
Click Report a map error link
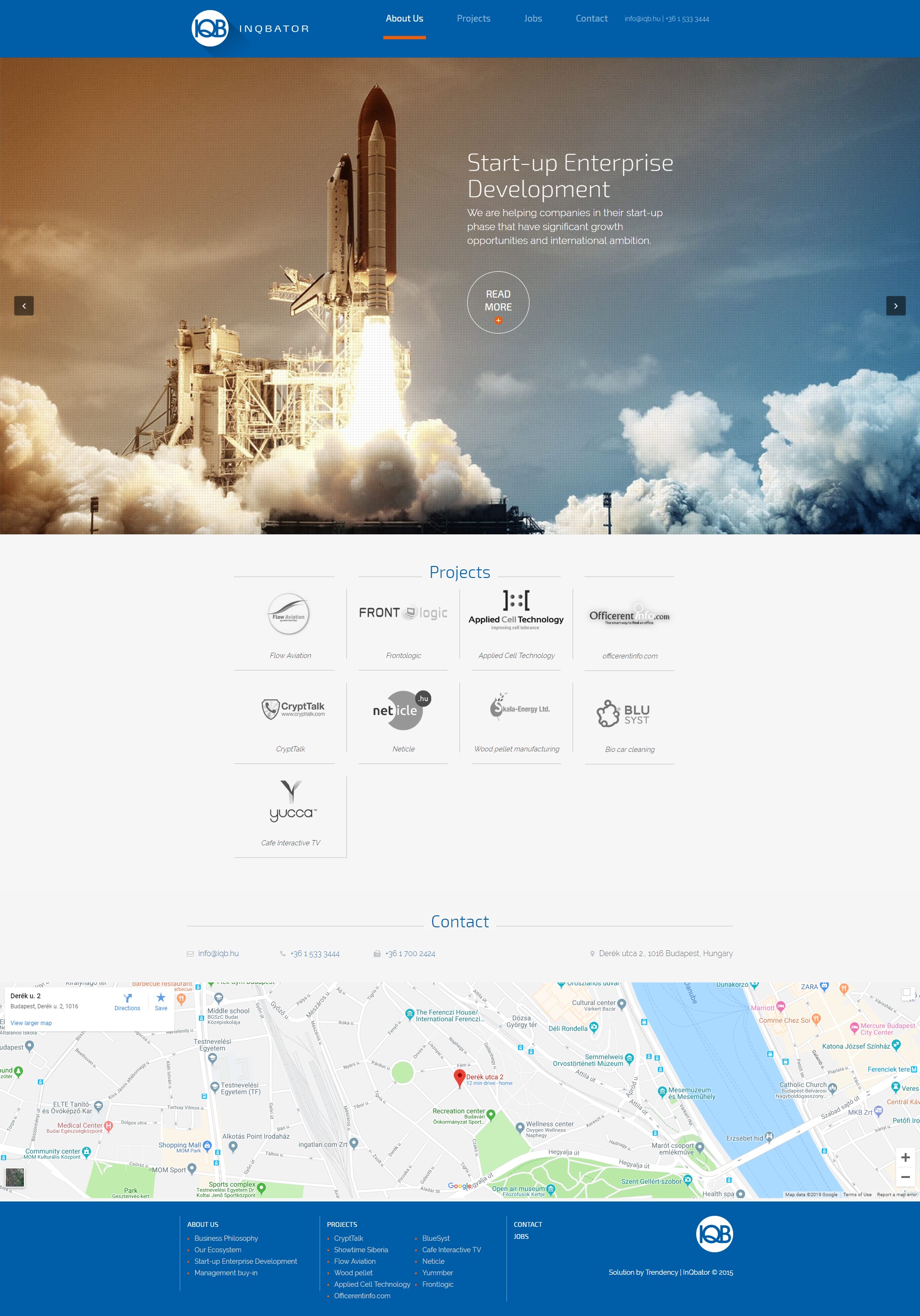point(897,1194)
